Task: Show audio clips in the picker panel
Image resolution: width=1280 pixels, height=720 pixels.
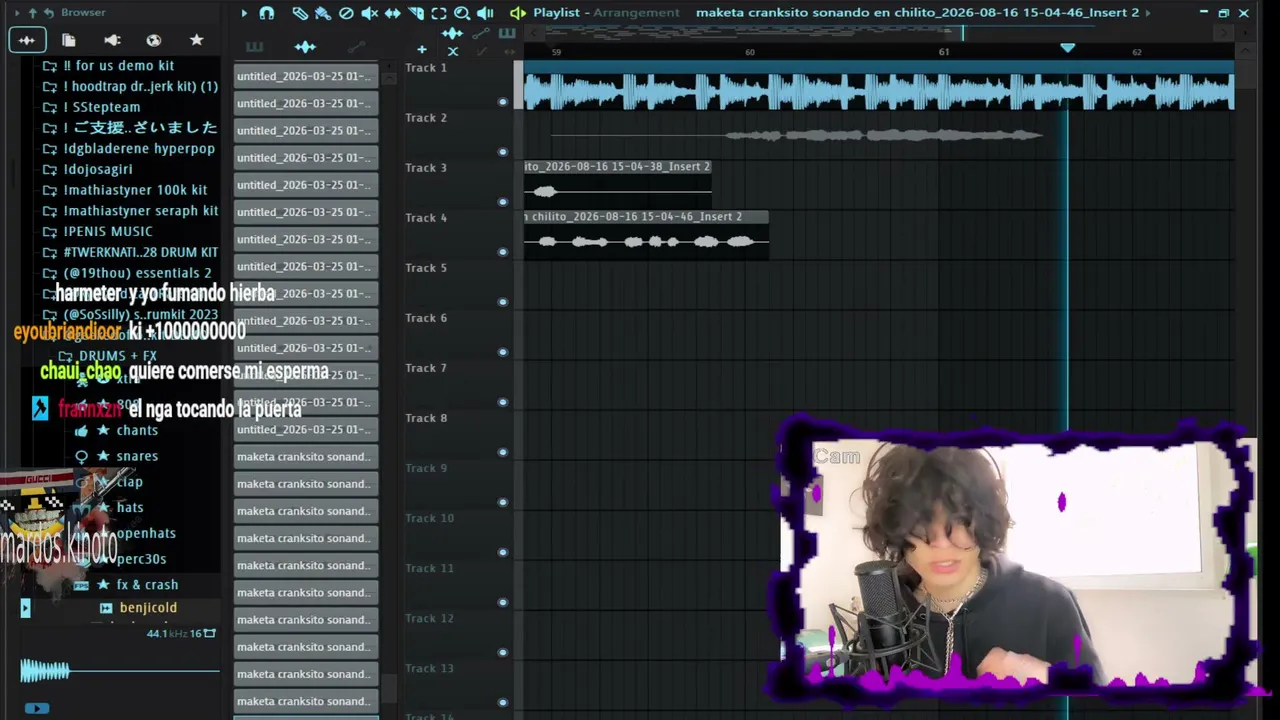Action: click(x=305, y=47)
